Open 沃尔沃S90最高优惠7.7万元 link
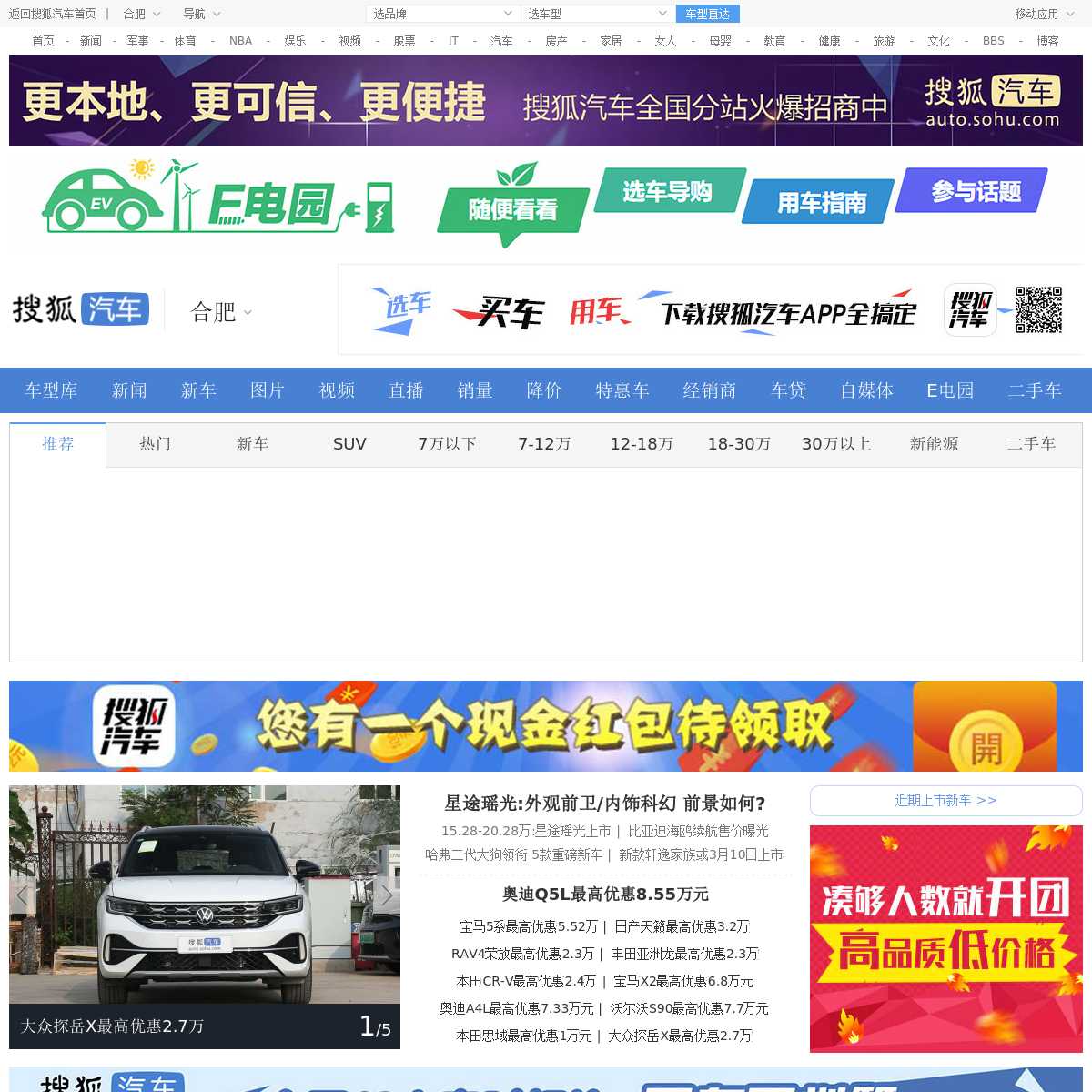Viewport: 1092px width, 1092px height. pos(689,1008)
